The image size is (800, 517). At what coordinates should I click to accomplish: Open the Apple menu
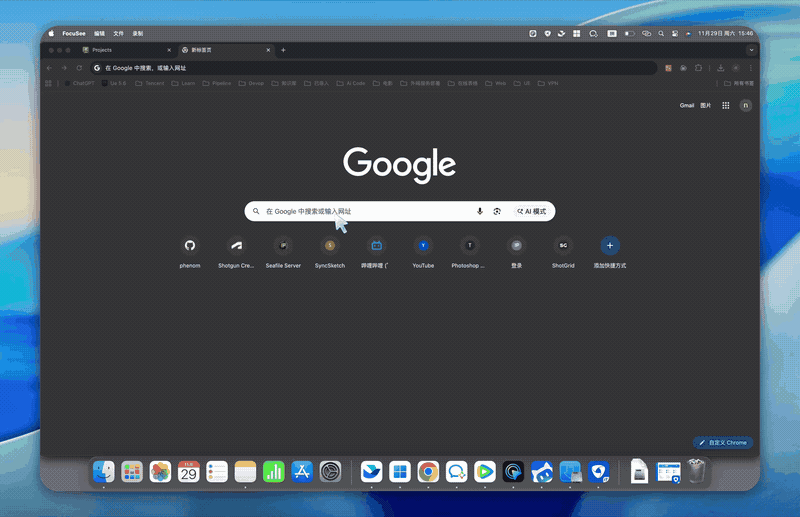click(52, 34)
